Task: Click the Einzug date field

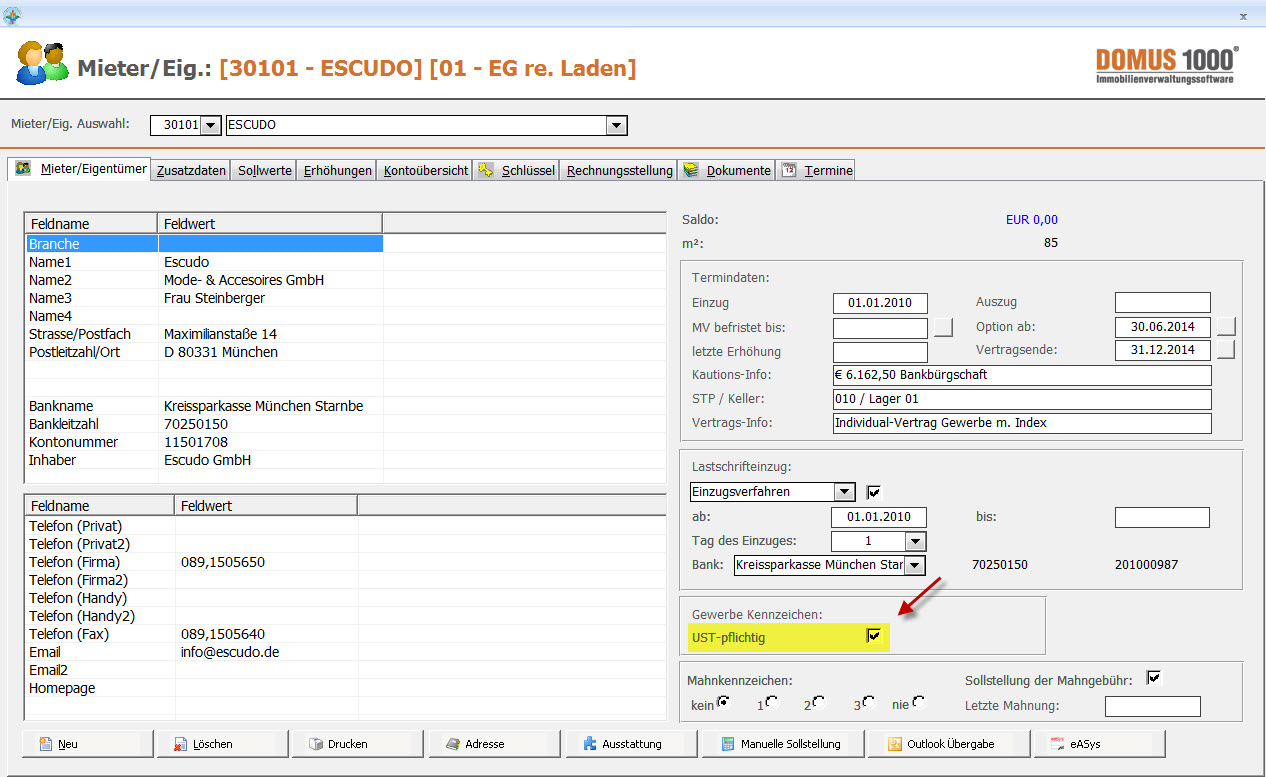Action: pyautogui.click(x=880, y=303)
